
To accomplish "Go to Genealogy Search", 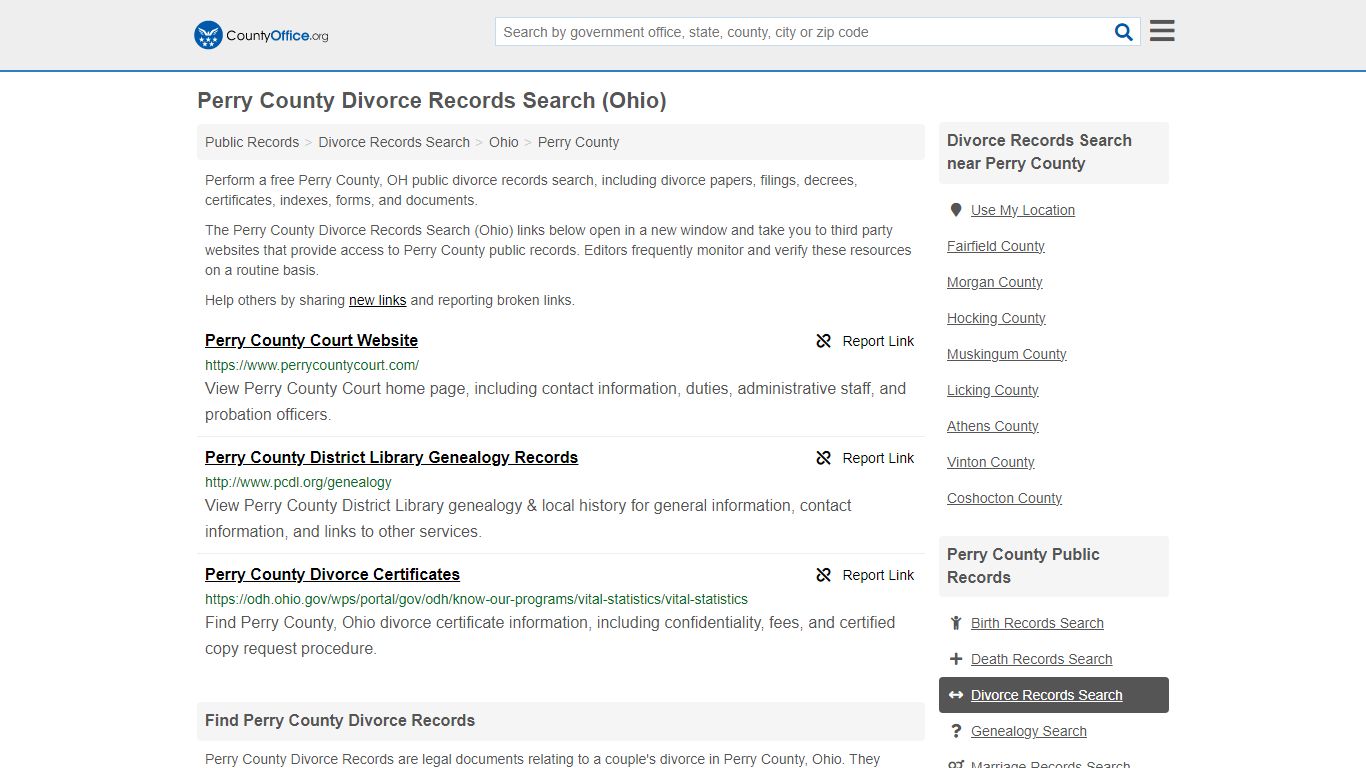I will point(1029,731).
